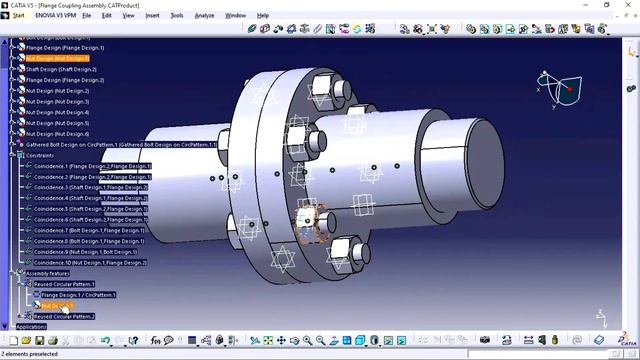
Task: Select Coincidence.1 constraint in tree
Action: tap(93, 166)
